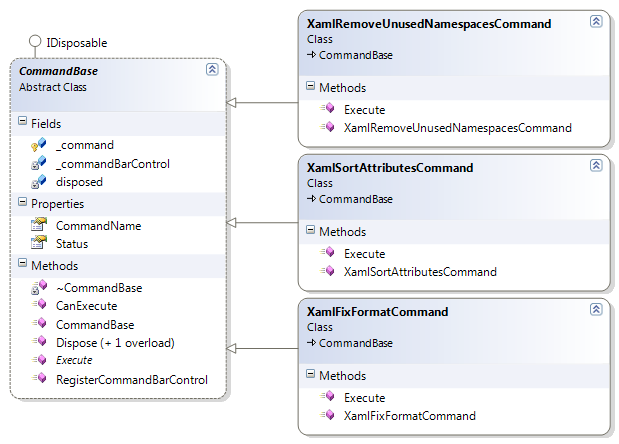Viewport: 619px width, 444px height.
Task: Click the Status property icon
Action: coord(39,242)
